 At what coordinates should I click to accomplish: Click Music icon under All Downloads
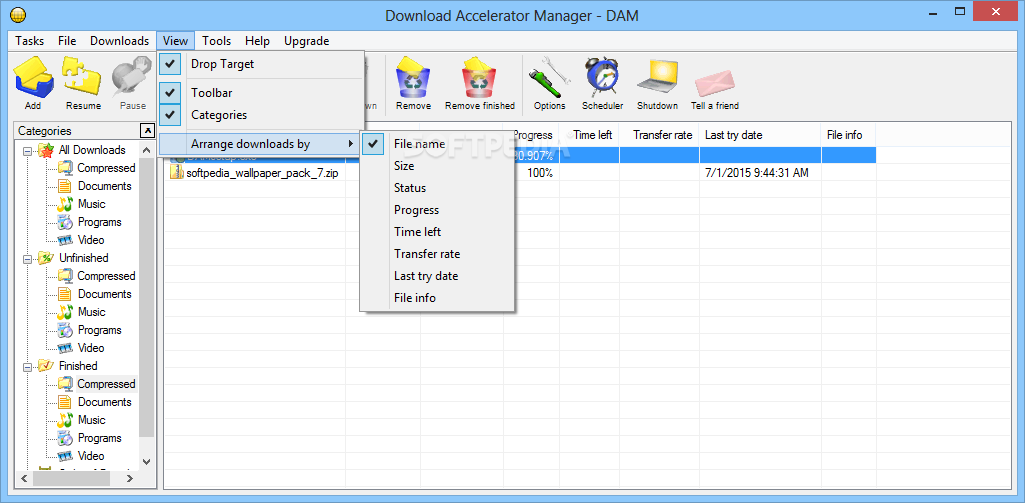(65, 204)
